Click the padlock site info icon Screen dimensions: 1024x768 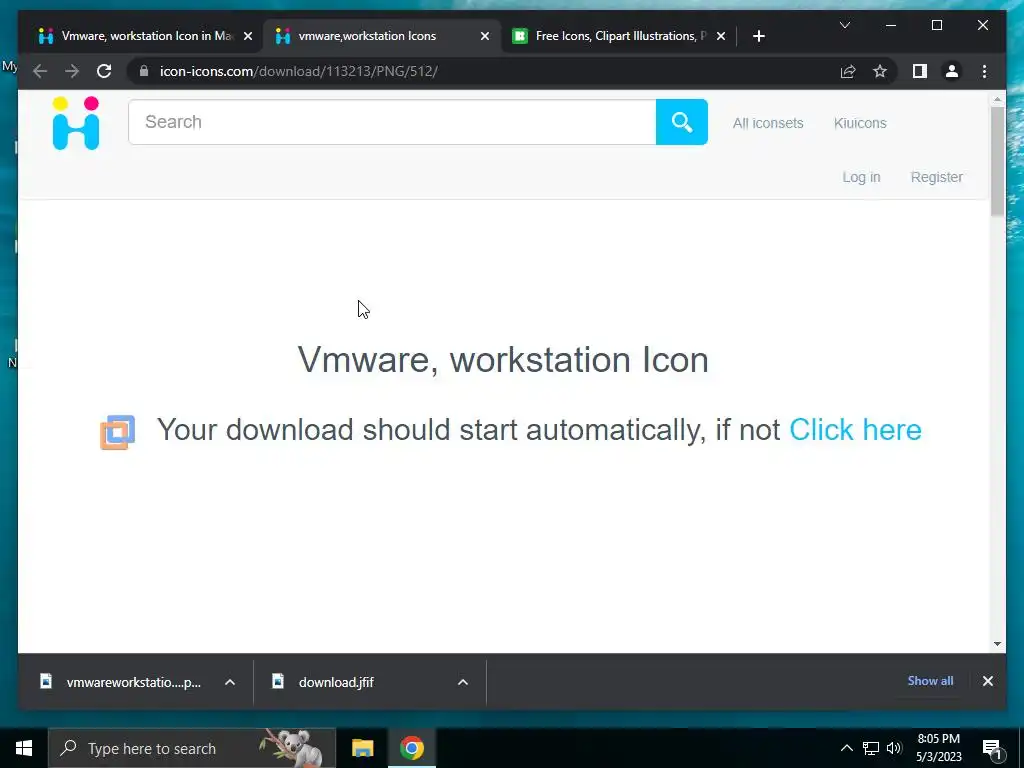coord(144,71)
